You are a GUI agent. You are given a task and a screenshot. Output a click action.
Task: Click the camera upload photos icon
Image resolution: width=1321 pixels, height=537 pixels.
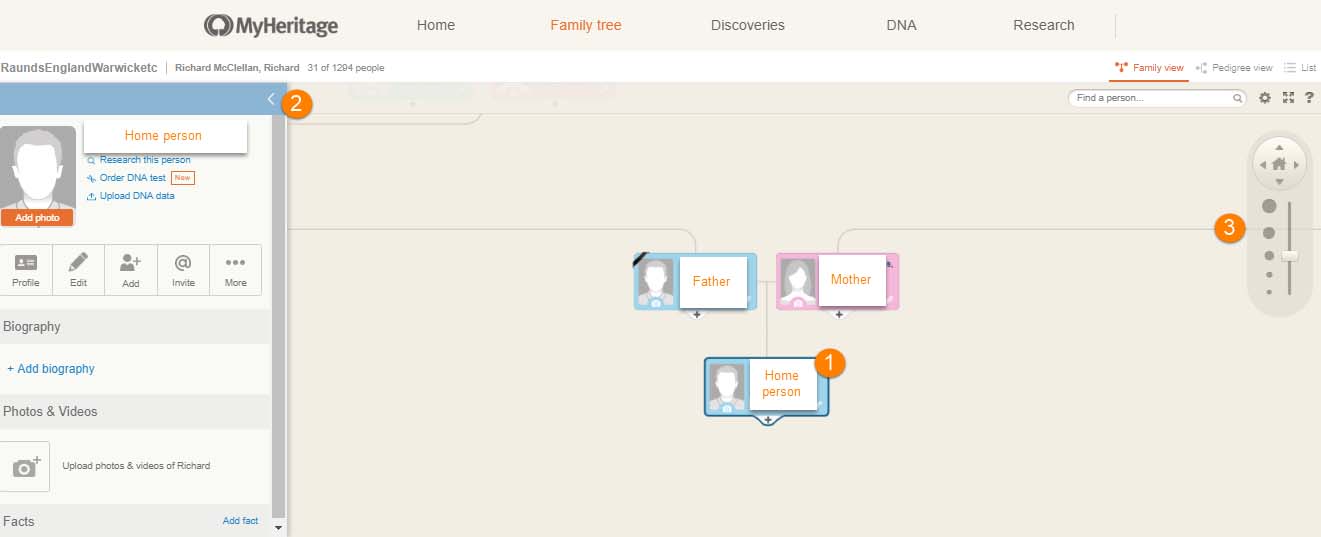(25, 466)
